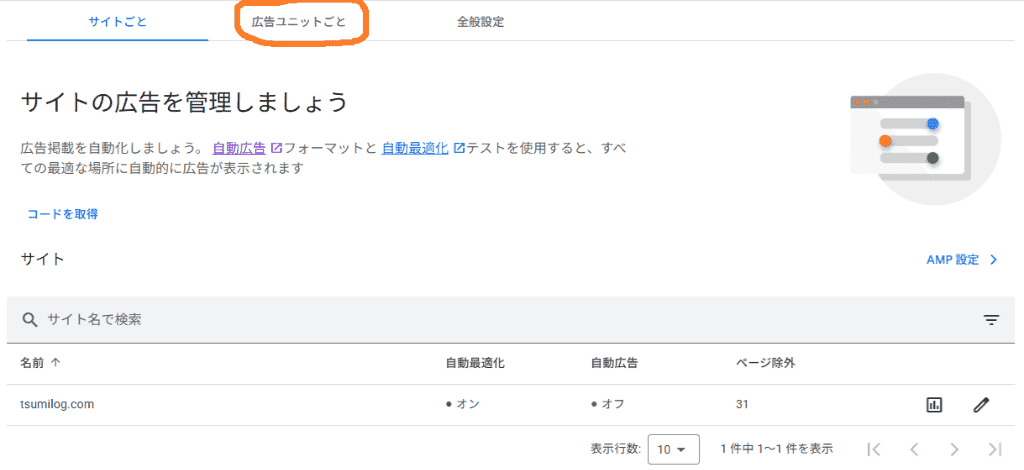Screen dimensions: 1024x470
Task: Click the pencil edit icon for tsumilog.com
Action: [x=981, y=405]
